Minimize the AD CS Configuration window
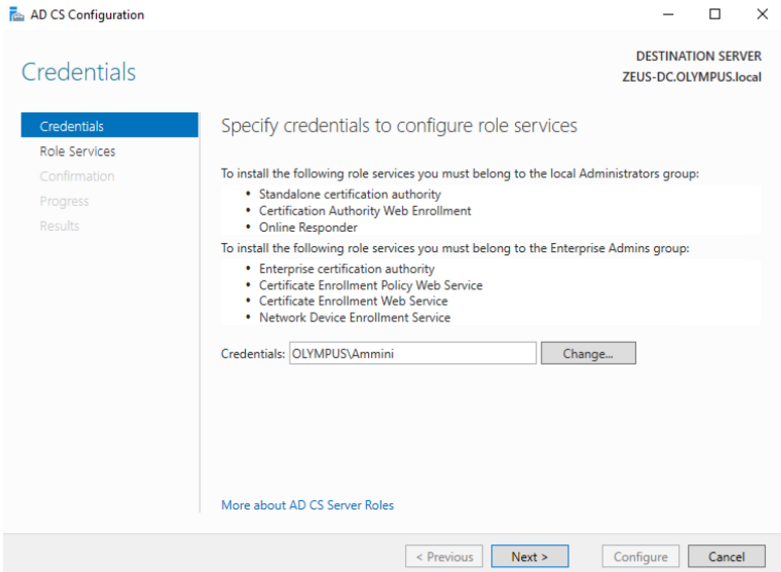Image resolution: width=781 pixels, height=572 pixels. pos(668,15)
